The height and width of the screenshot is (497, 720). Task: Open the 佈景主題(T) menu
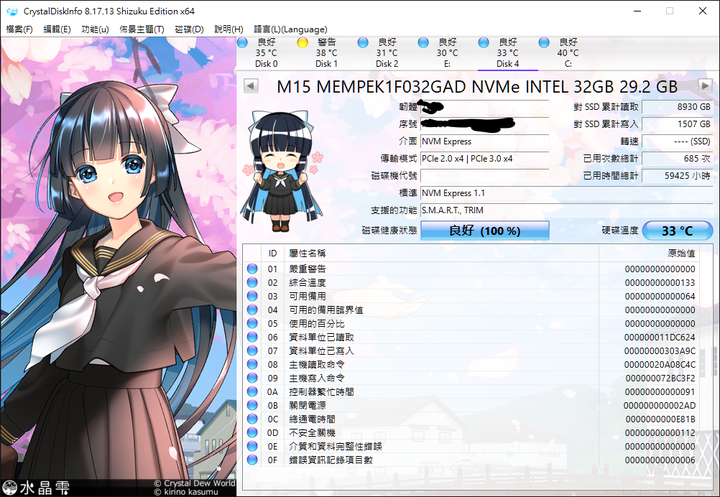point(141,29)
